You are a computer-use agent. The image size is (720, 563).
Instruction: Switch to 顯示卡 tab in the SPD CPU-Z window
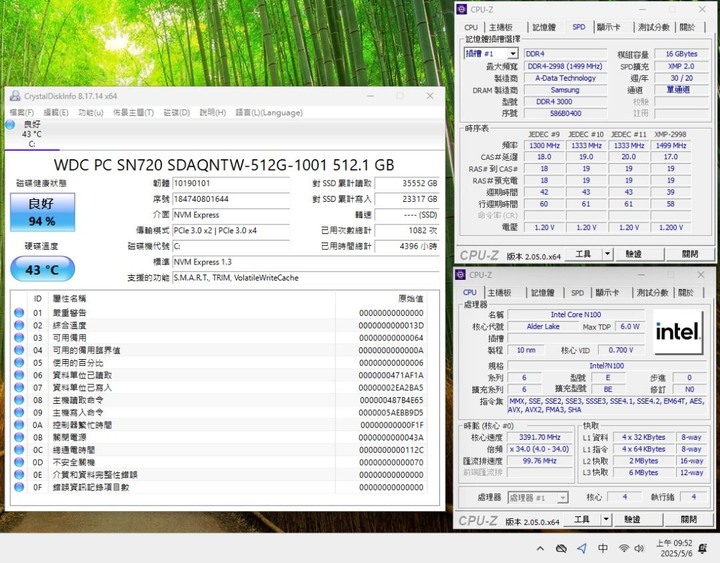tap(608, 28)
